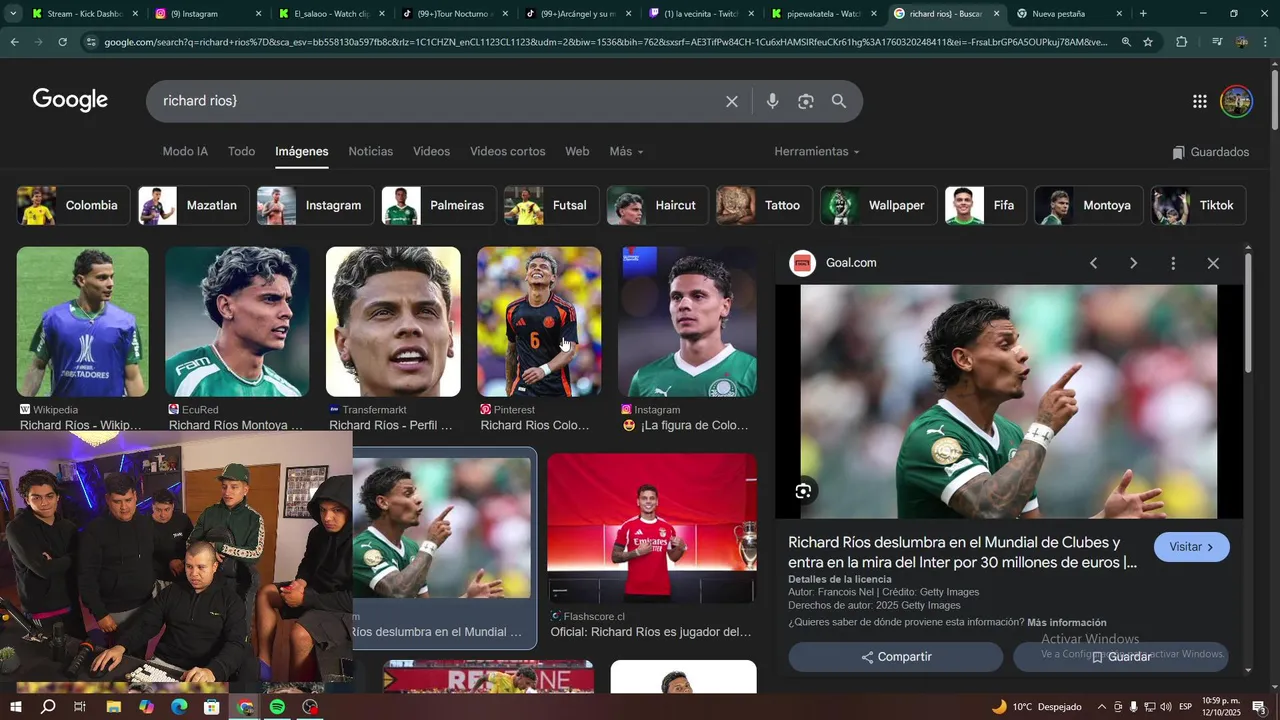The height and width of the screenshot is (720, 1280).
Task: Switch to the Todo results tab
Action: click(241, 151)
